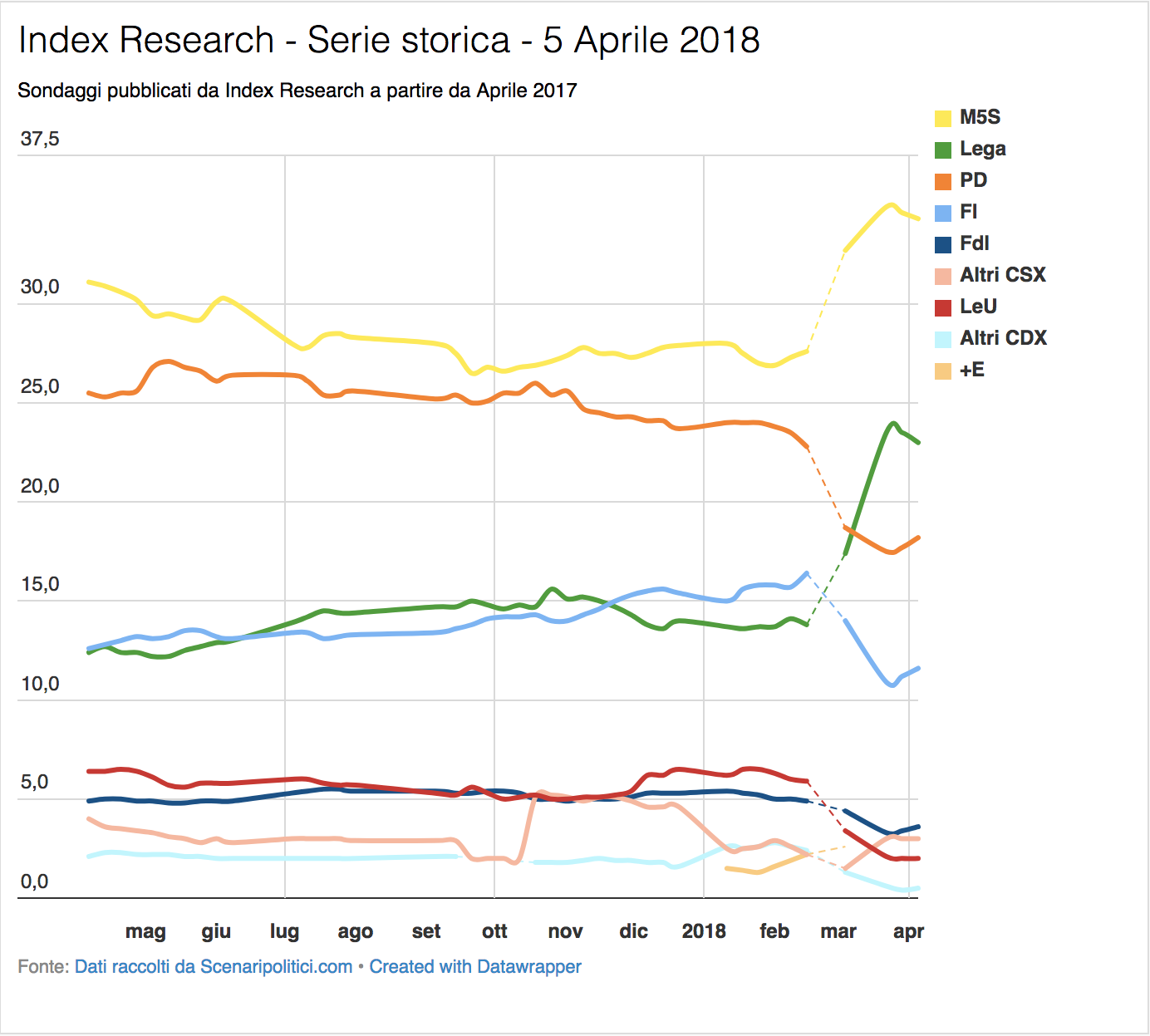Image resolution: width=1150 pixels, height=1036 pixels.
Task: Click the lug x-axis month label
Action: tap(284, 932)
